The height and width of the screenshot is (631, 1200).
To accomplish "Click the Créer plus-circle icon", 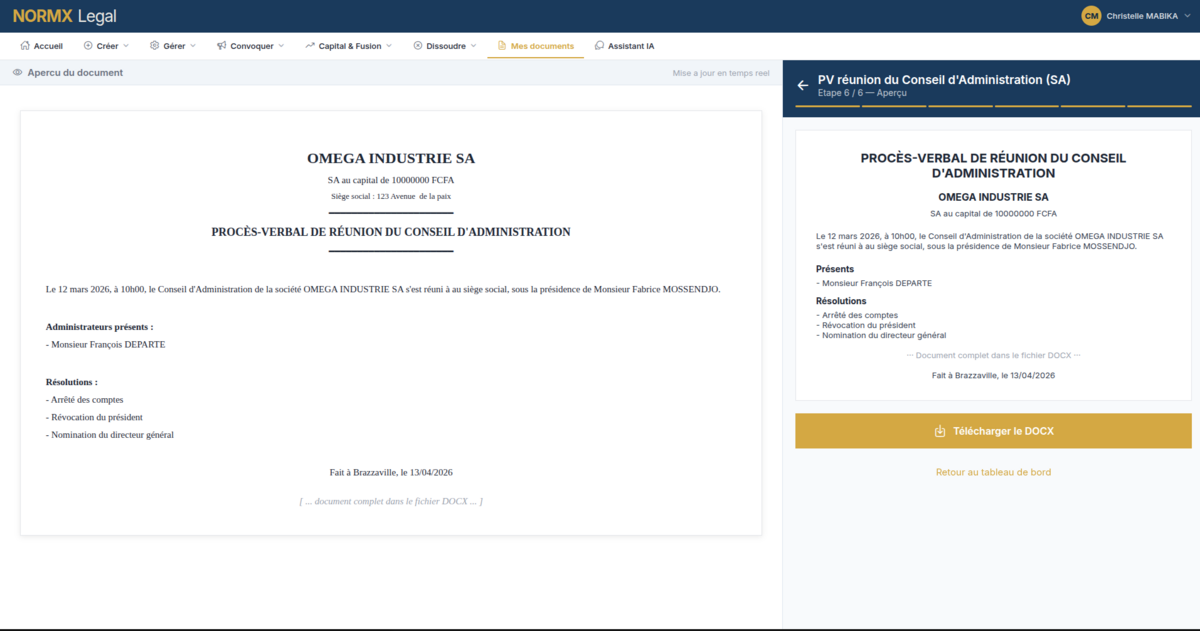I will pyautogui.click(x=88, y=46).
